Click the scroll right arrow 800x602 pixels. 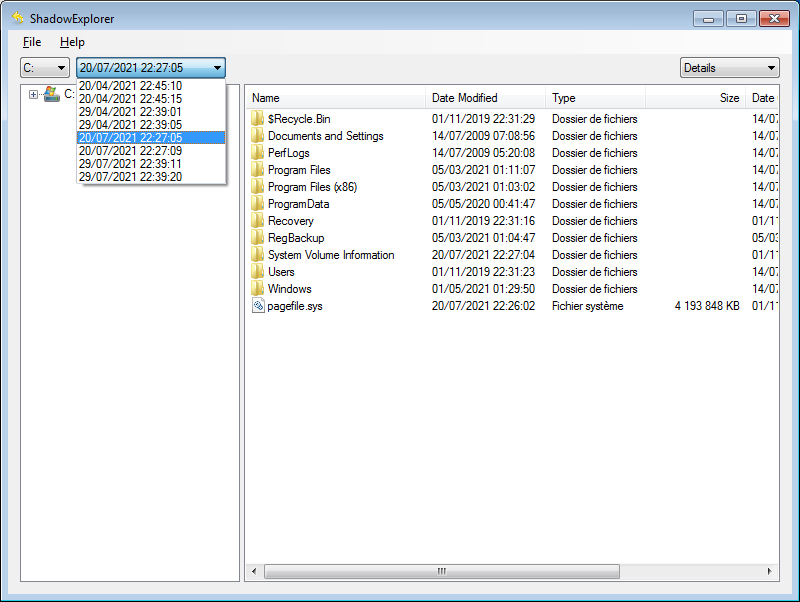click(x=769, y=571)
